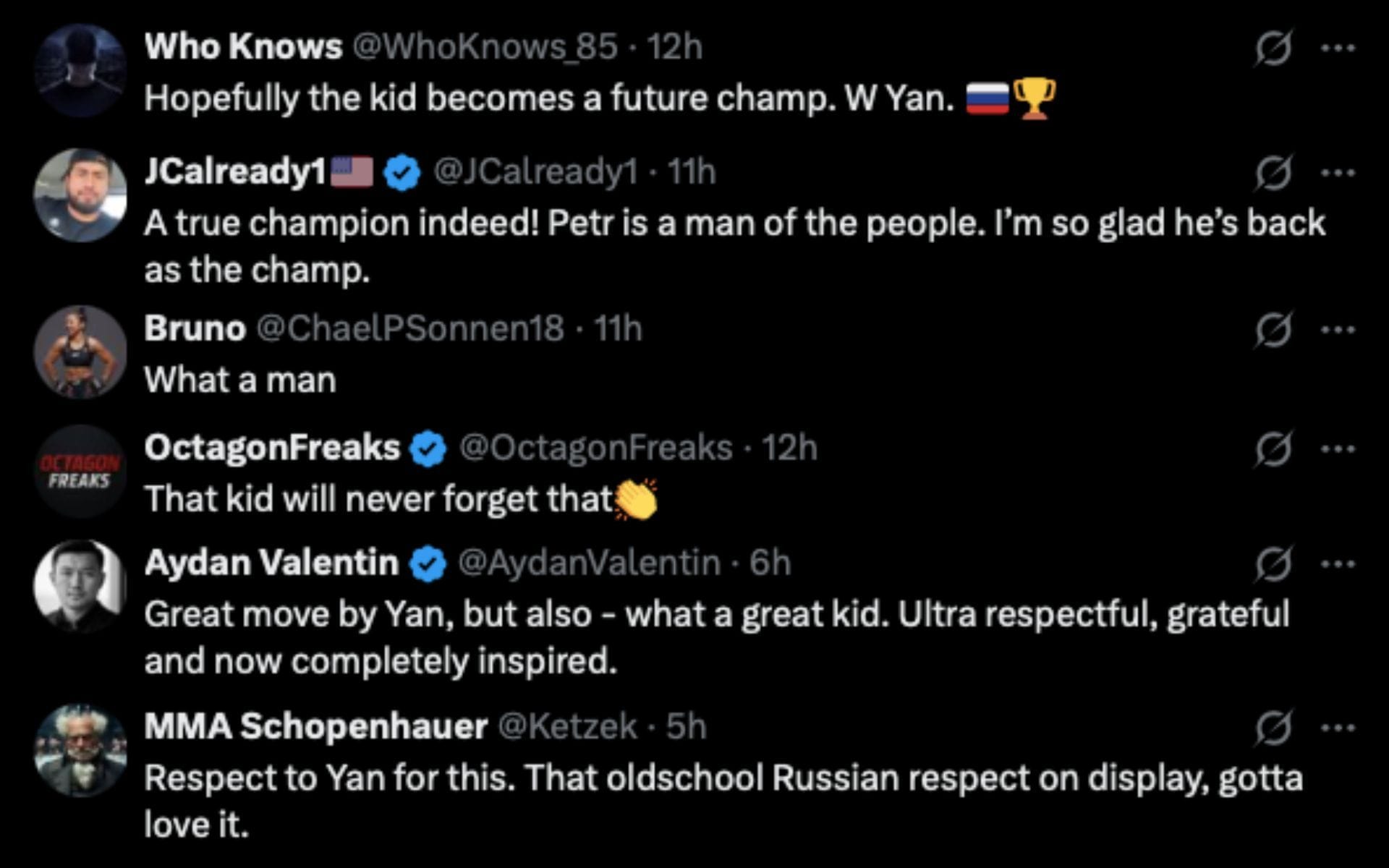Open Aydan Valentin's display name link
This screenshot has width=1389, height=868.
[x=271, y=563]
